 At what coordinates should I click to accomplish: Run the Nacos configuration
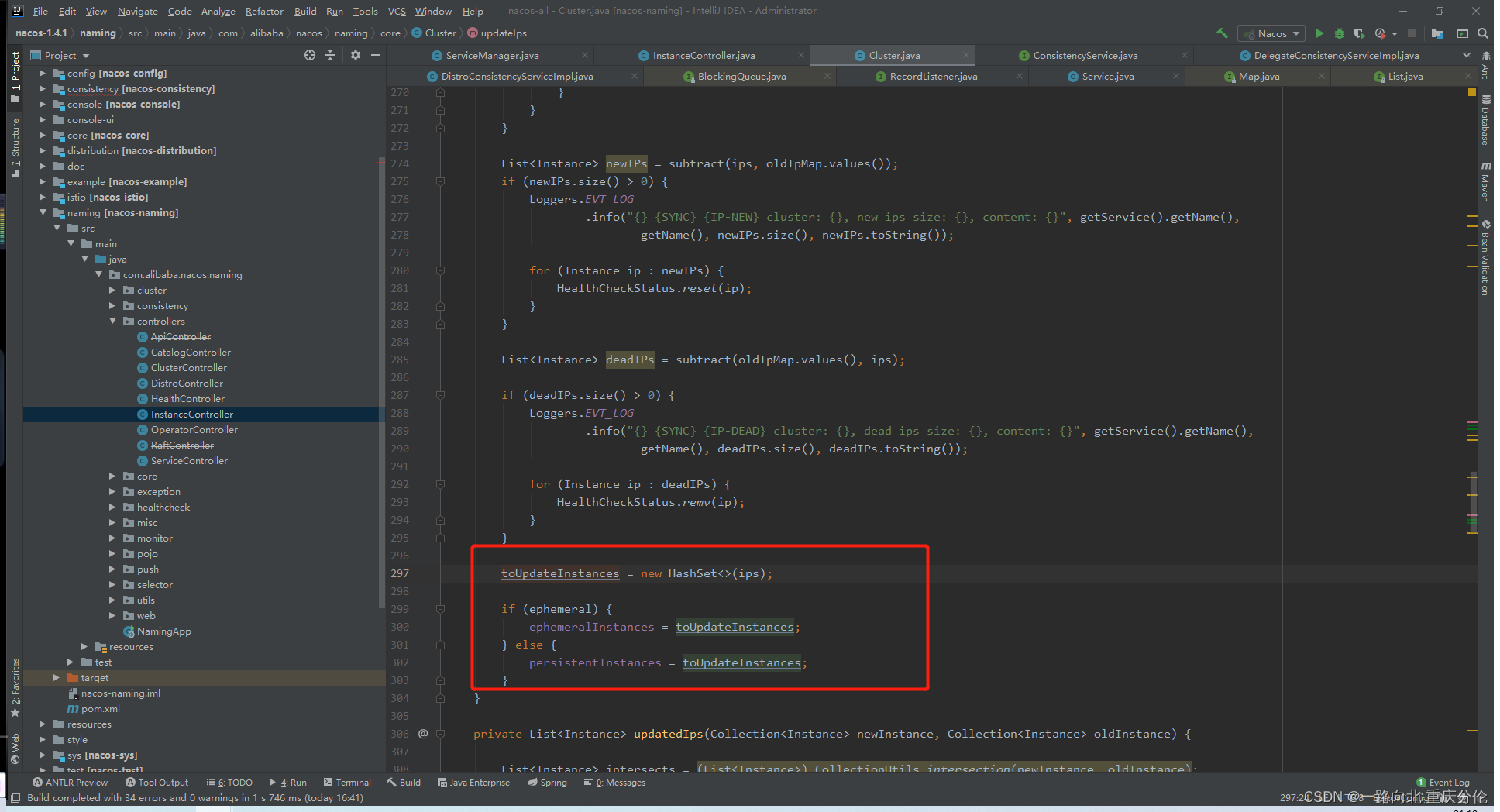[1319, 33]
